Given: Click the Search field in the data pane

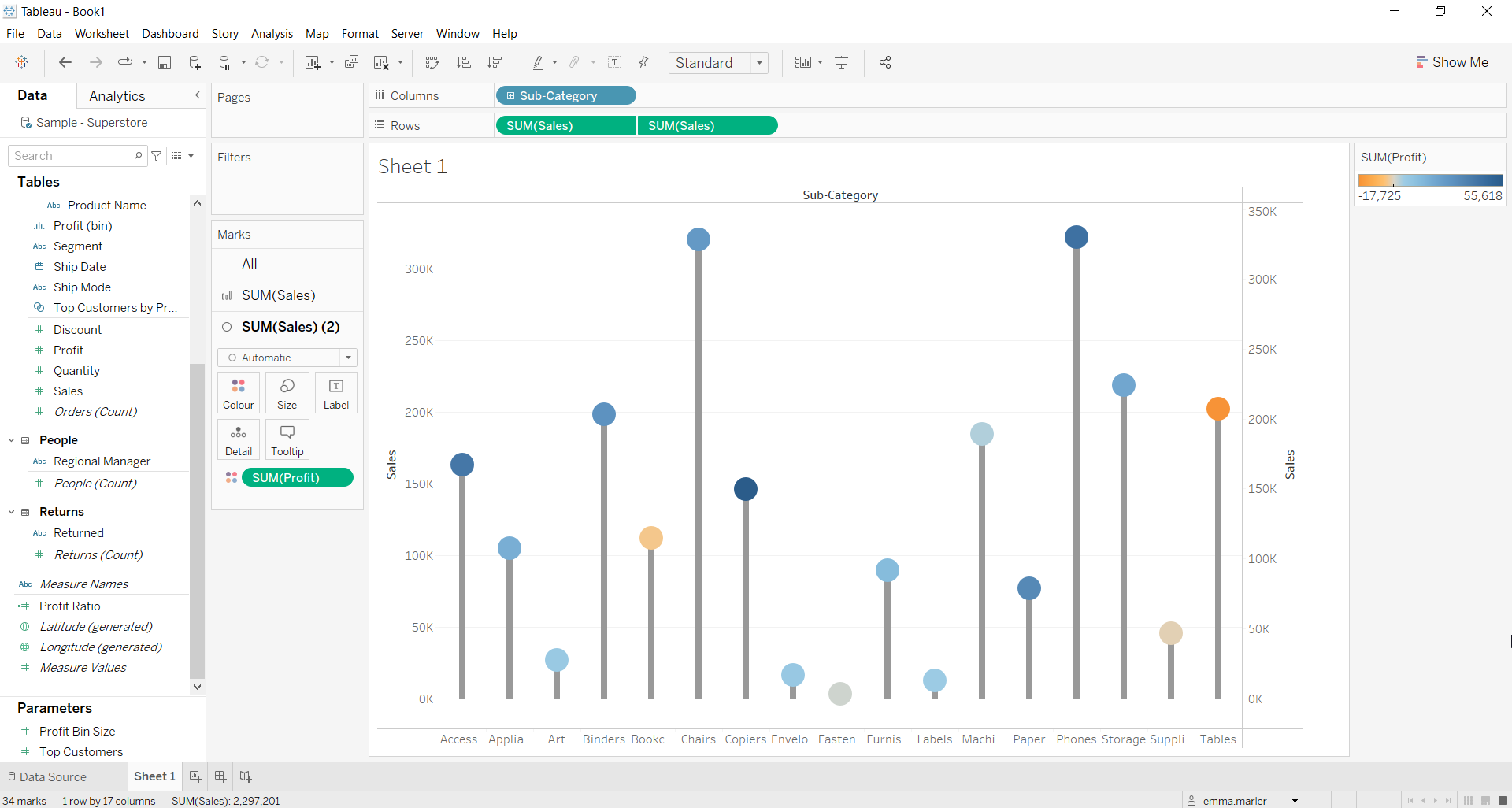Looking at the screenshot, I should [71, 155].
